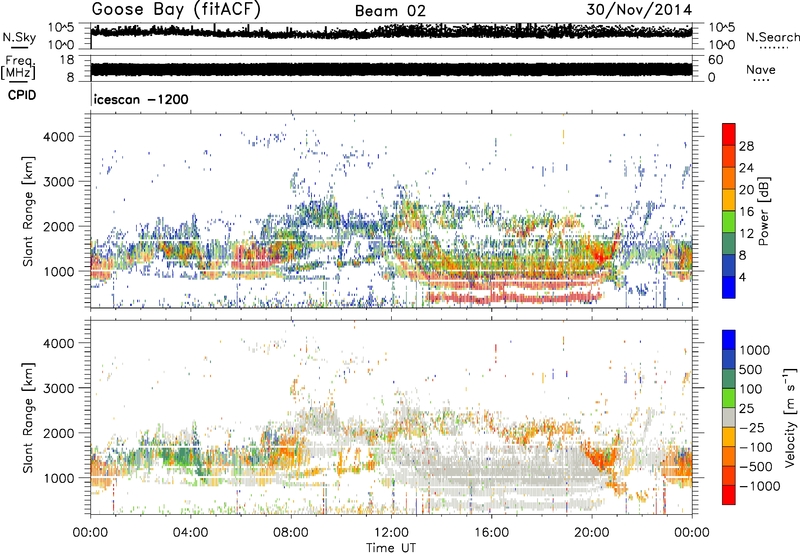The image size is (800, 554).
Task: Click the "Goose Bay (fitACF)" plot title
Action: tap(176, 10)
